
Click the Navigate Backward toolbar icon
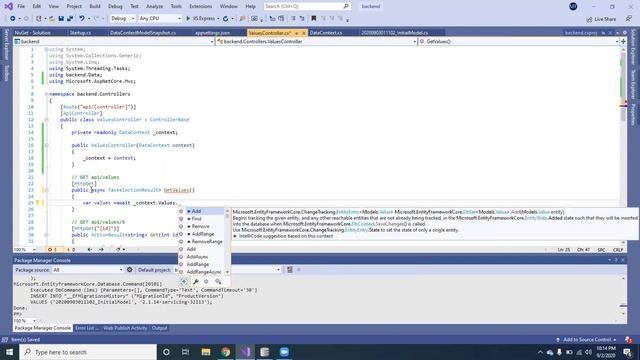(13, 19)
